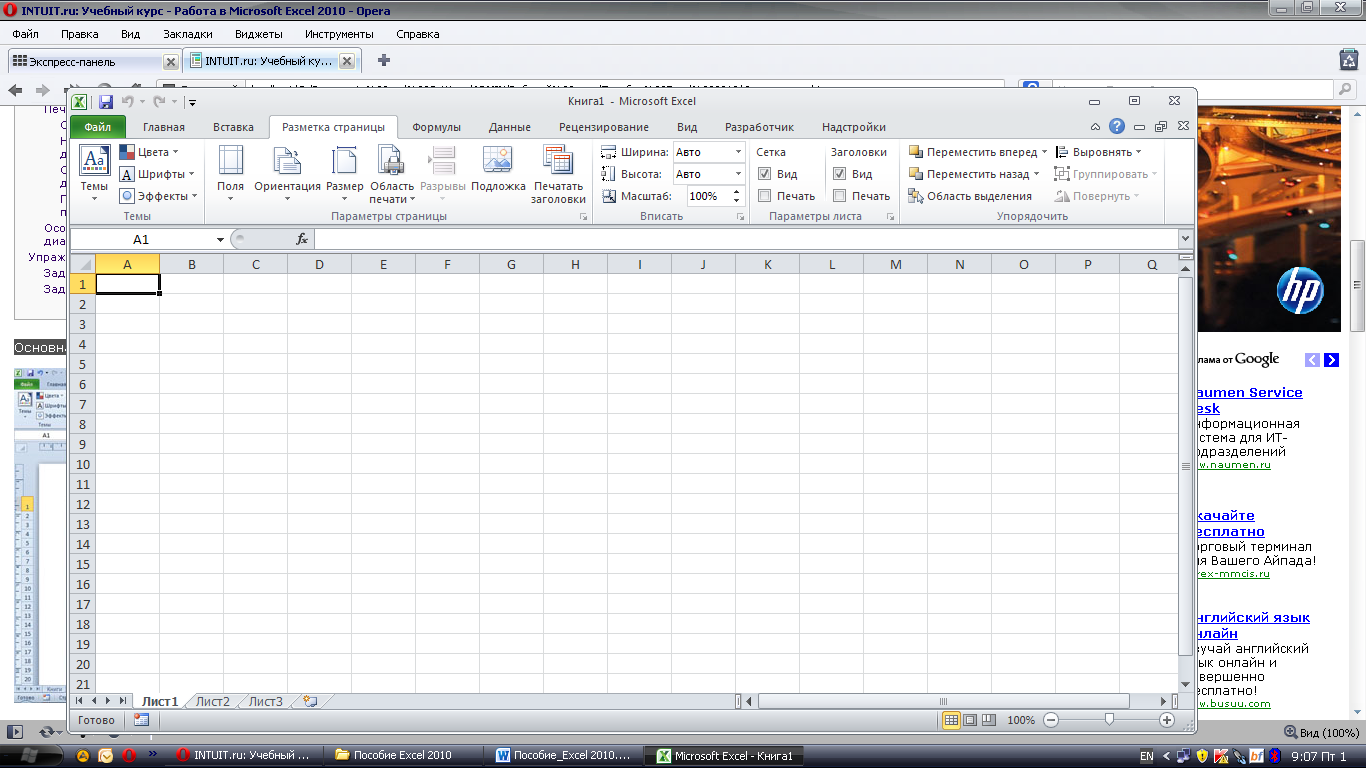
Task: Insert new worksheet tab icon
Action: 310,702
